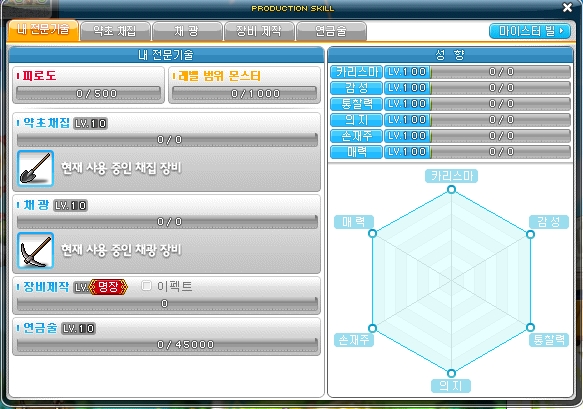The height and width of the screenshot is (409, 583).
Task: Click the red 명장 master craftsman badge
Action: coord(108,287)
